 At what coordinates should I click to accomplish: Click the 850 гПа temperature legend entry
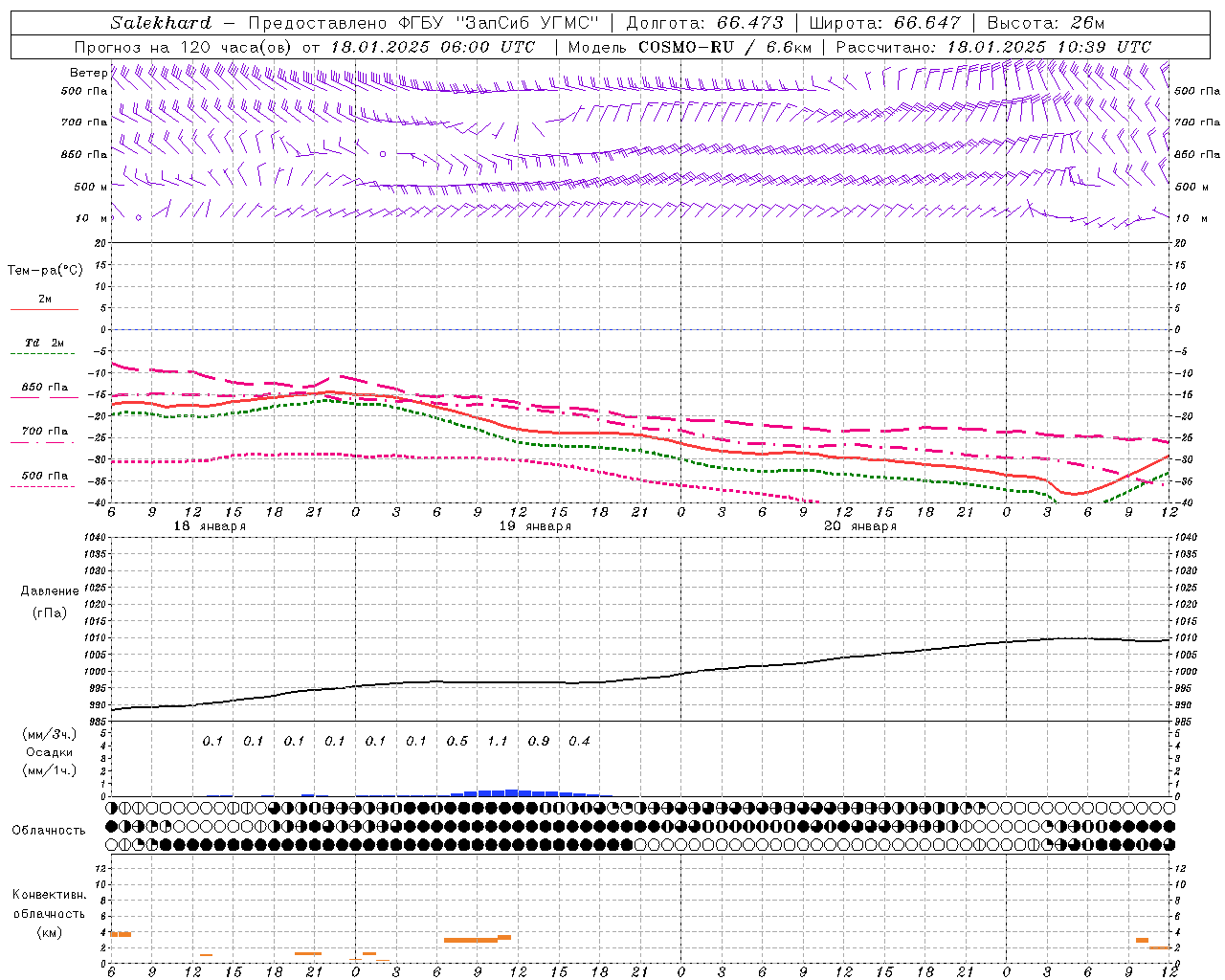[x=44, y=388]
